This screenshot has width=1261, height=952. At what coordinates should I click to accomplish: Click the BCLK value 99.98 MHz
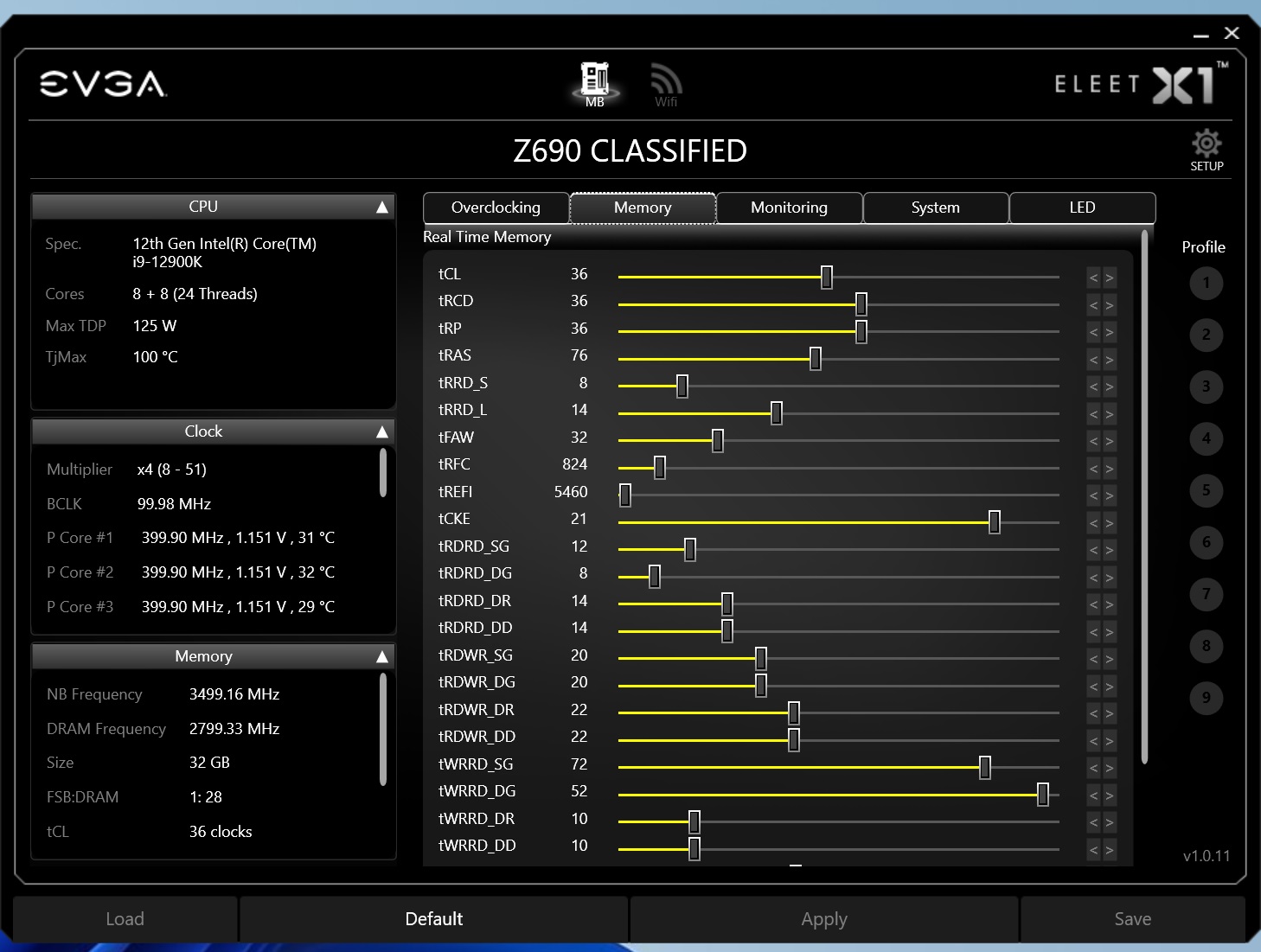coord(174,504)
